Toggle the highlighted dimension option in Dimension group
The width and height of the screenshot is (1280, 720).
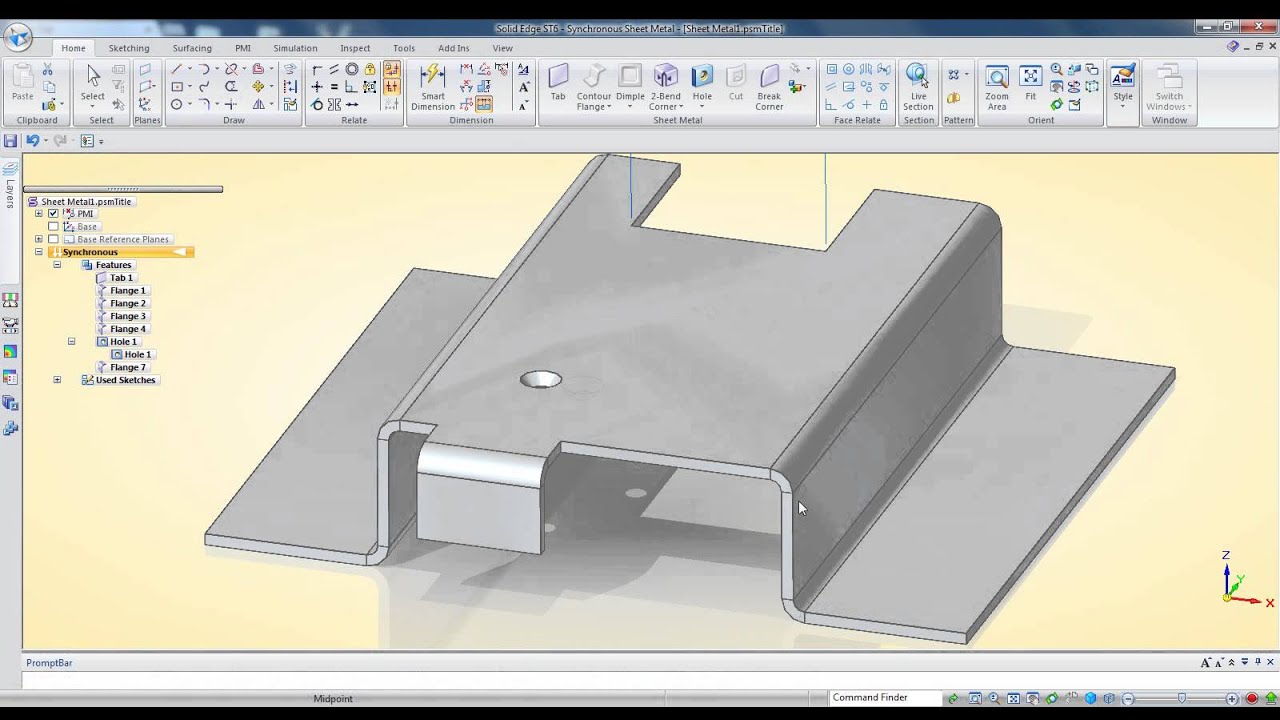(x=484, y=104)
